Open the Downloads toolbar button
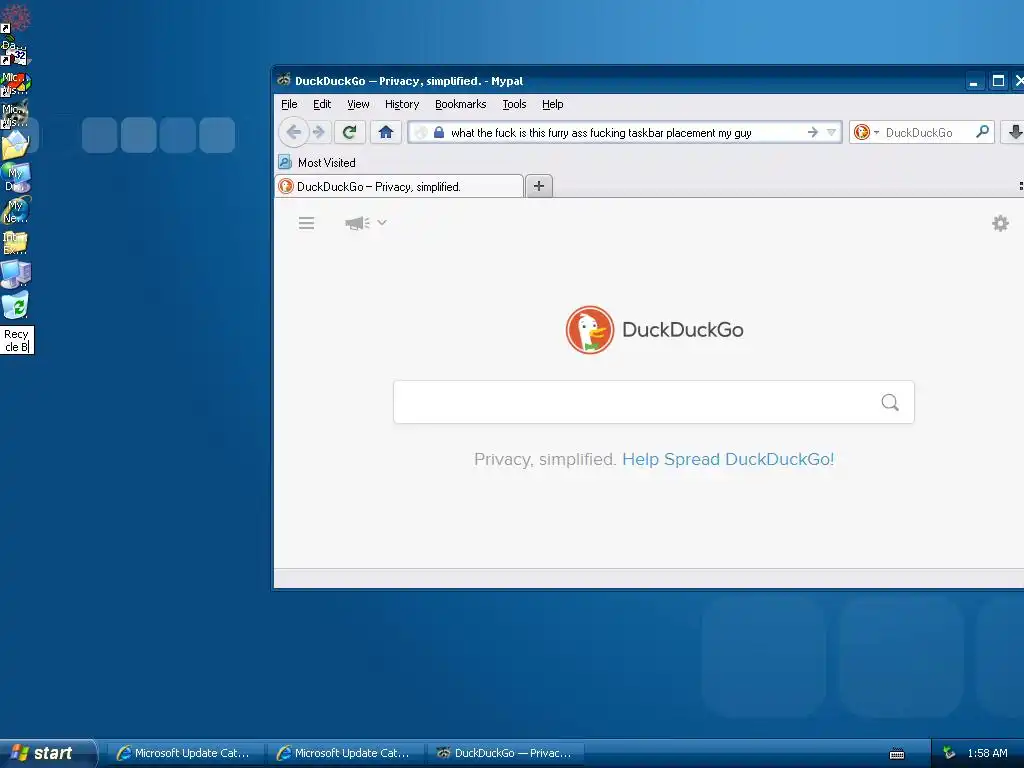 pos(1014,133)
